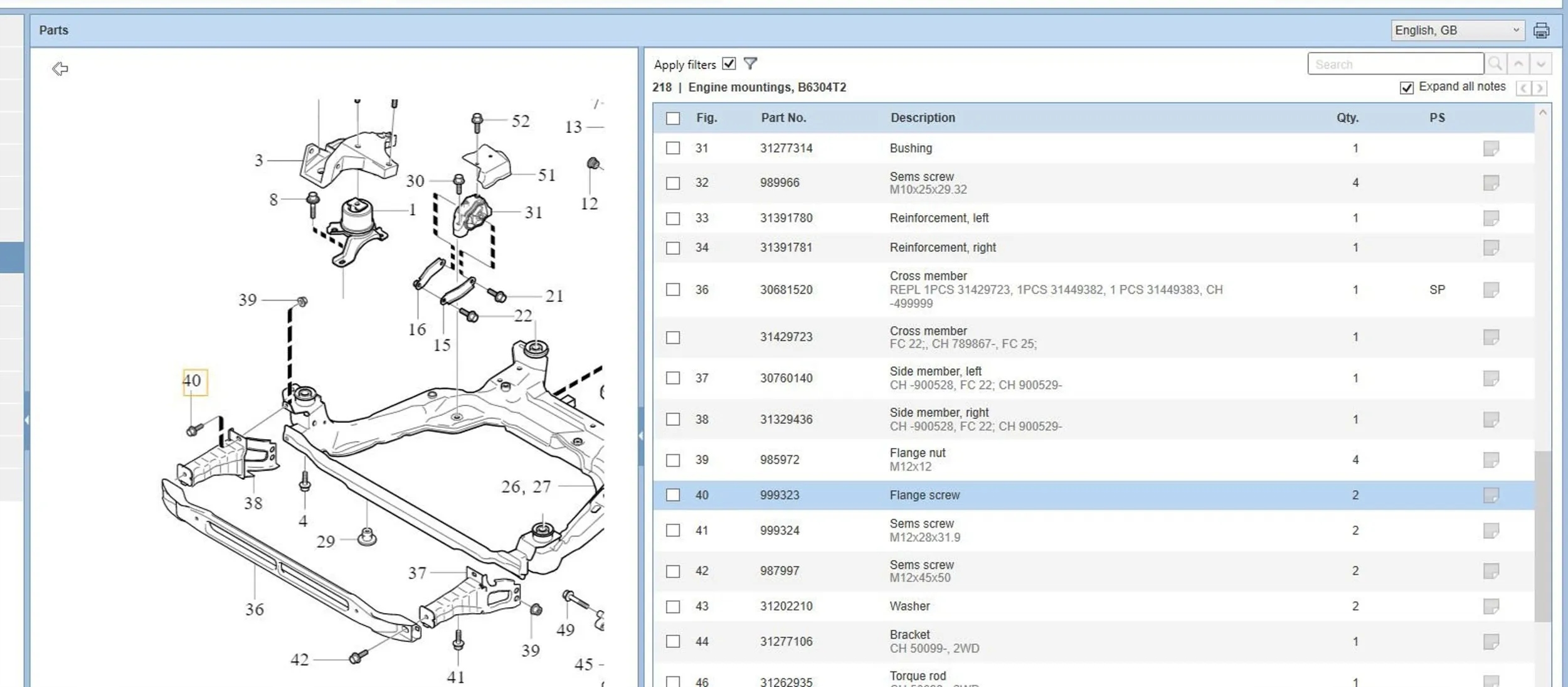
Task: Open the English, GB language dropdown
Action: point(1457,30)
